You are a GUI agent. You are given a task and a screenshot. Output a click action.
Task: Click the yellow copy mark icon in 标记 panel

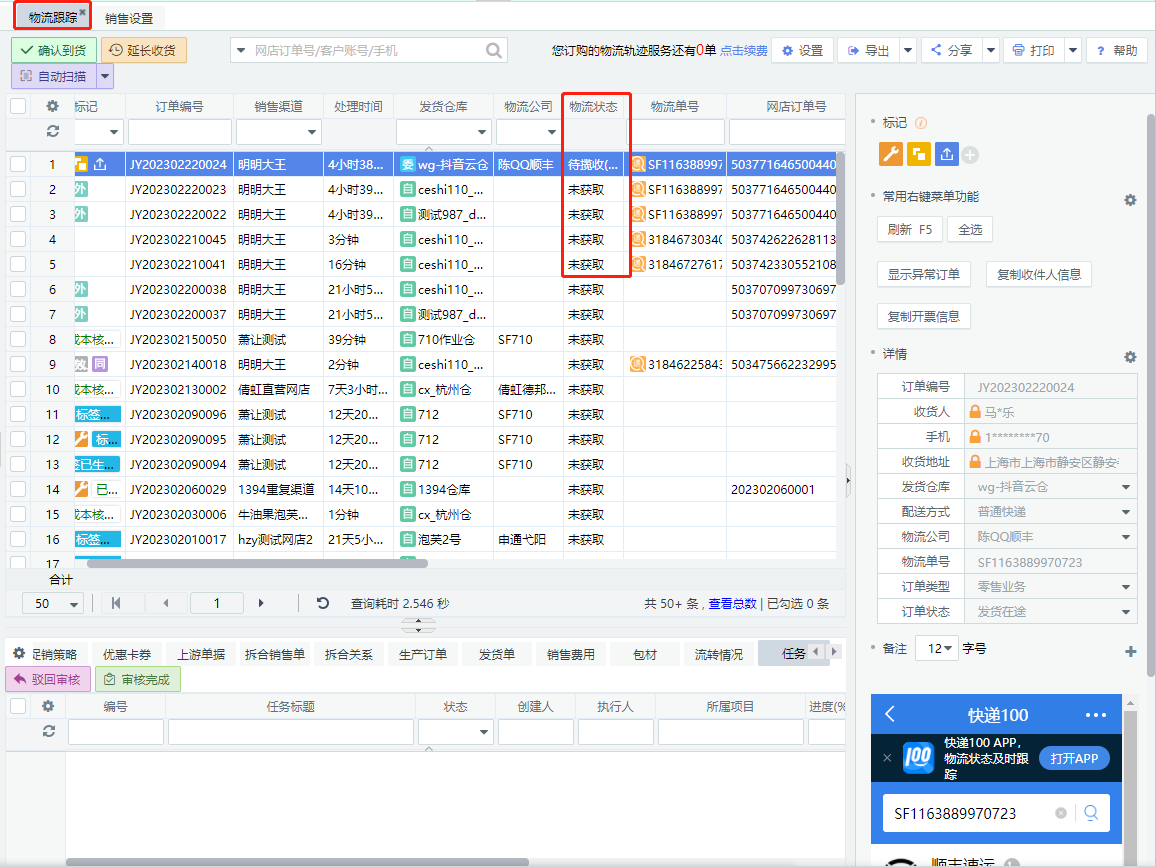919,154
